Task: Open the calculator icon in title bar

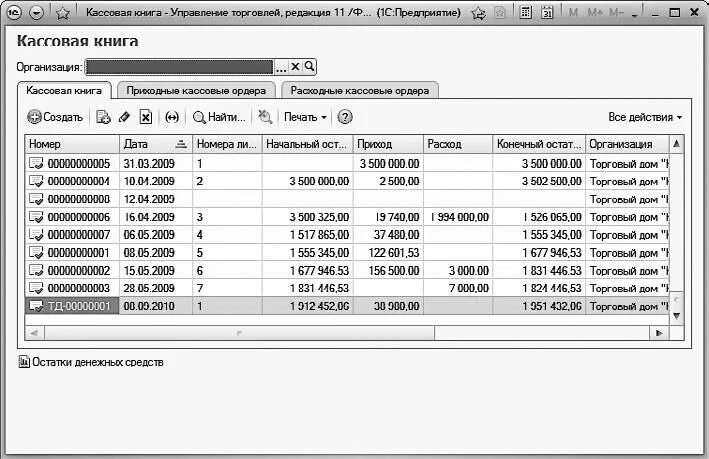Action: pos(525,13)
